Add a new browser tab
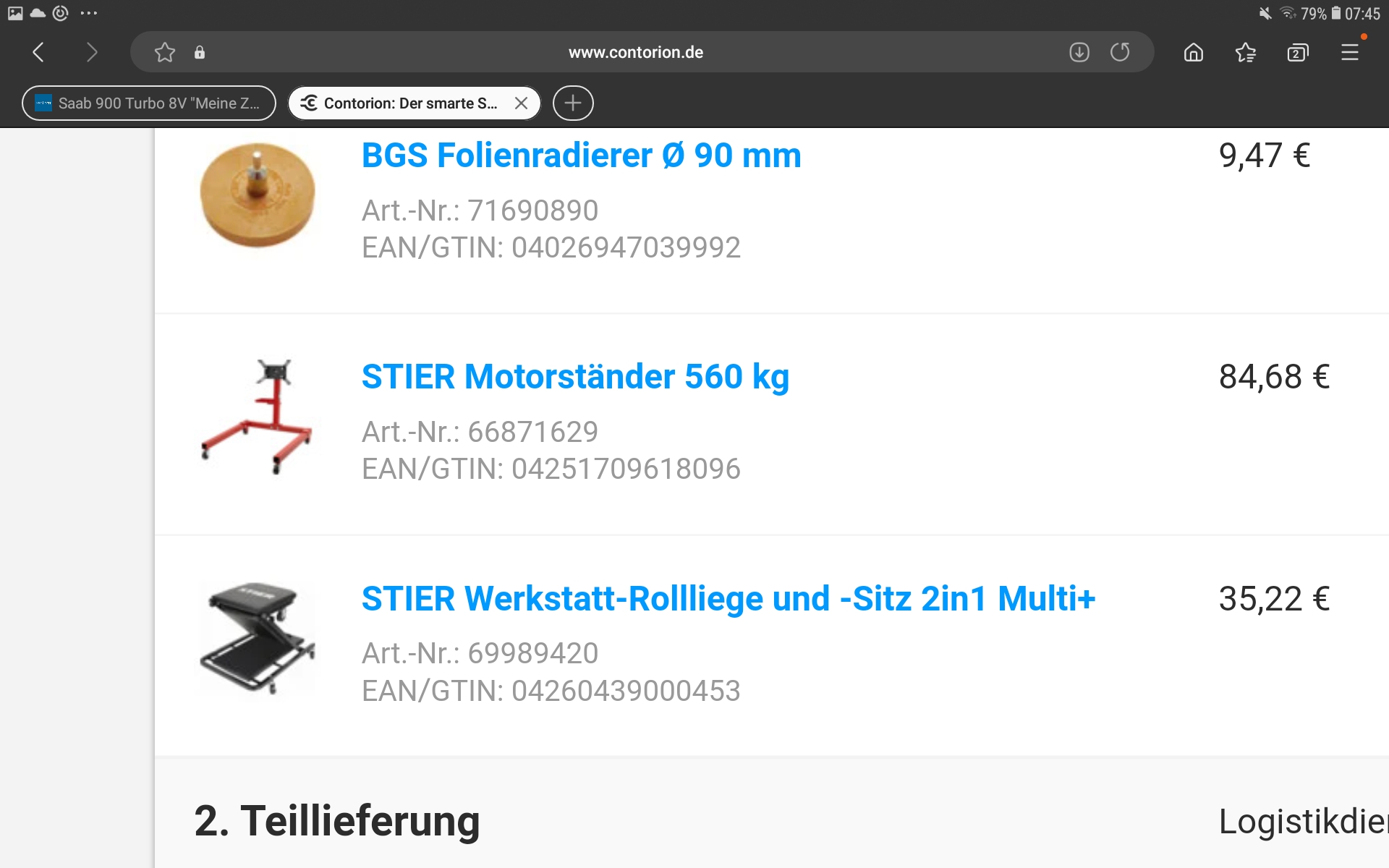The height and width of the screenshot is (868, 1389). 573,103
